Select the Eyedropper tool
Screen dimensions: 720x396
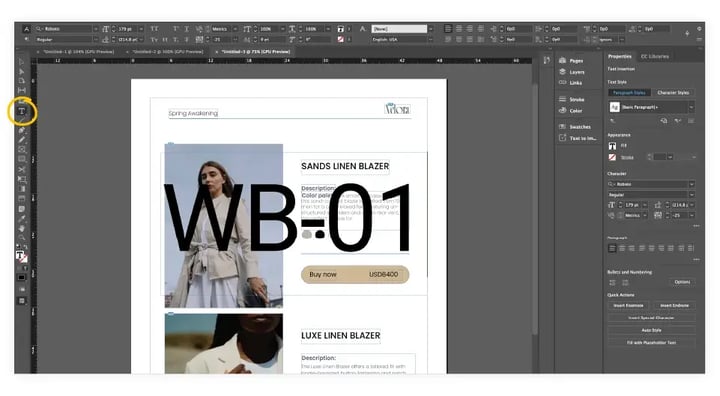(x=22, y=219)
